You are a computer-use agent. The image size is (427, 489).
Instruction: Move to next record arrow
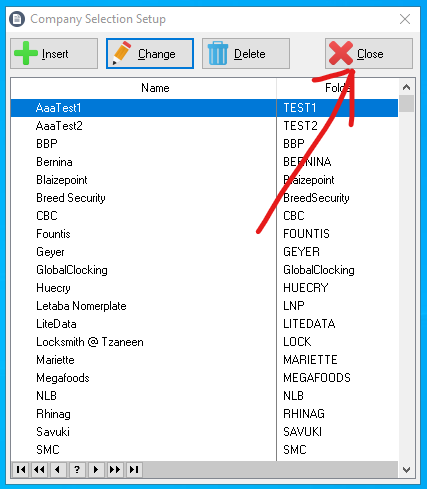click(x=96, y=470)
